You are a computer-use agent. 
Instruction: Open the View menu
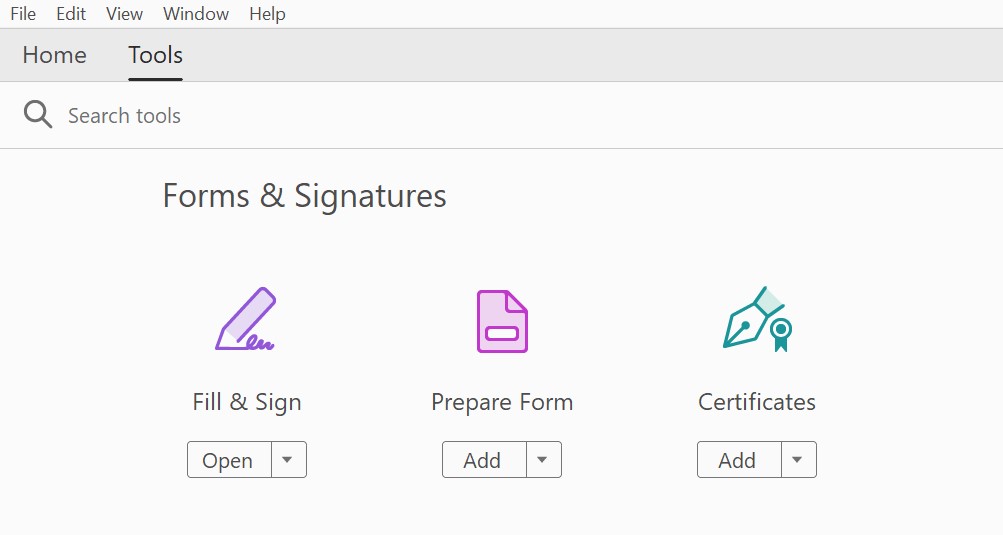click(124, 14)
